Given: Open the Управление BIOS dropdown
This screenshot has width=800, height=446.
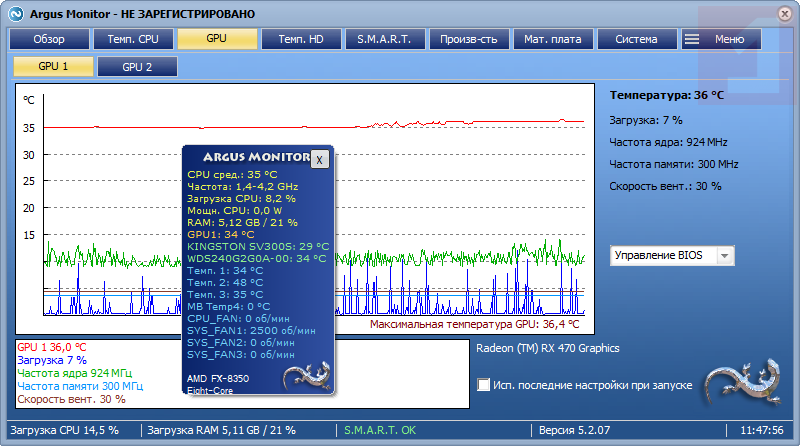Looking at the screenshot, I should (672, 255).
